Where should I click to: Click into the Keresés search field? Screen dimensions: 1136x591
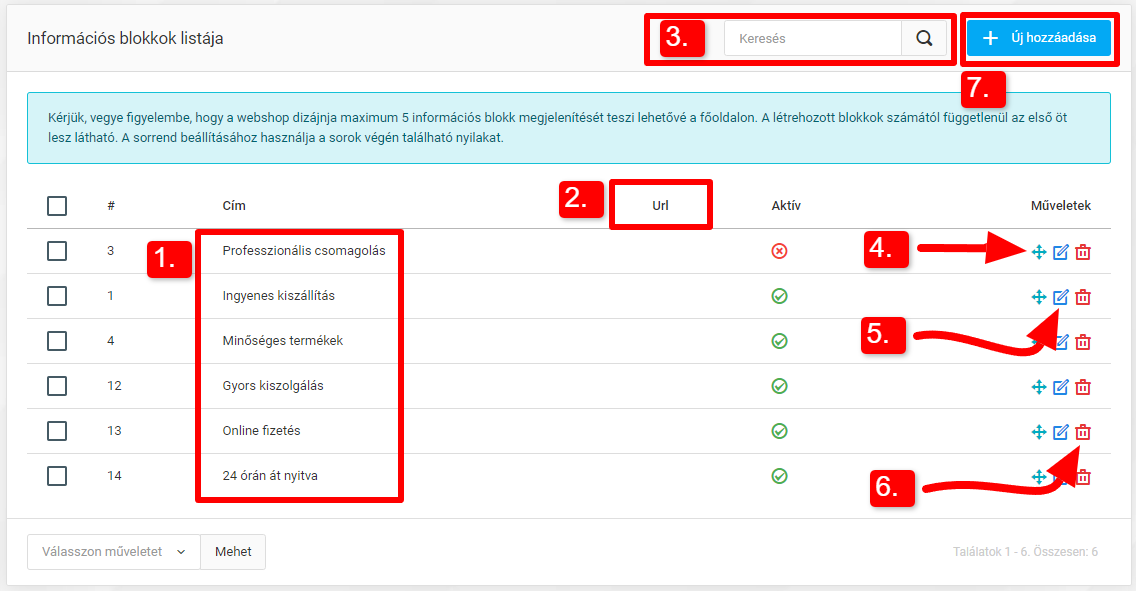(x=813, y=39)
